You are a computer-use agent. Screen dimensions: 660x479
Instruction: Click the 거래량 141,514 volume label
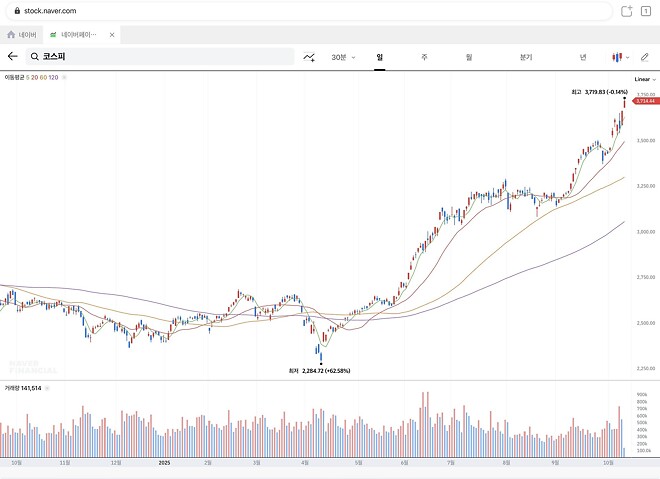(x=23, y=388)
